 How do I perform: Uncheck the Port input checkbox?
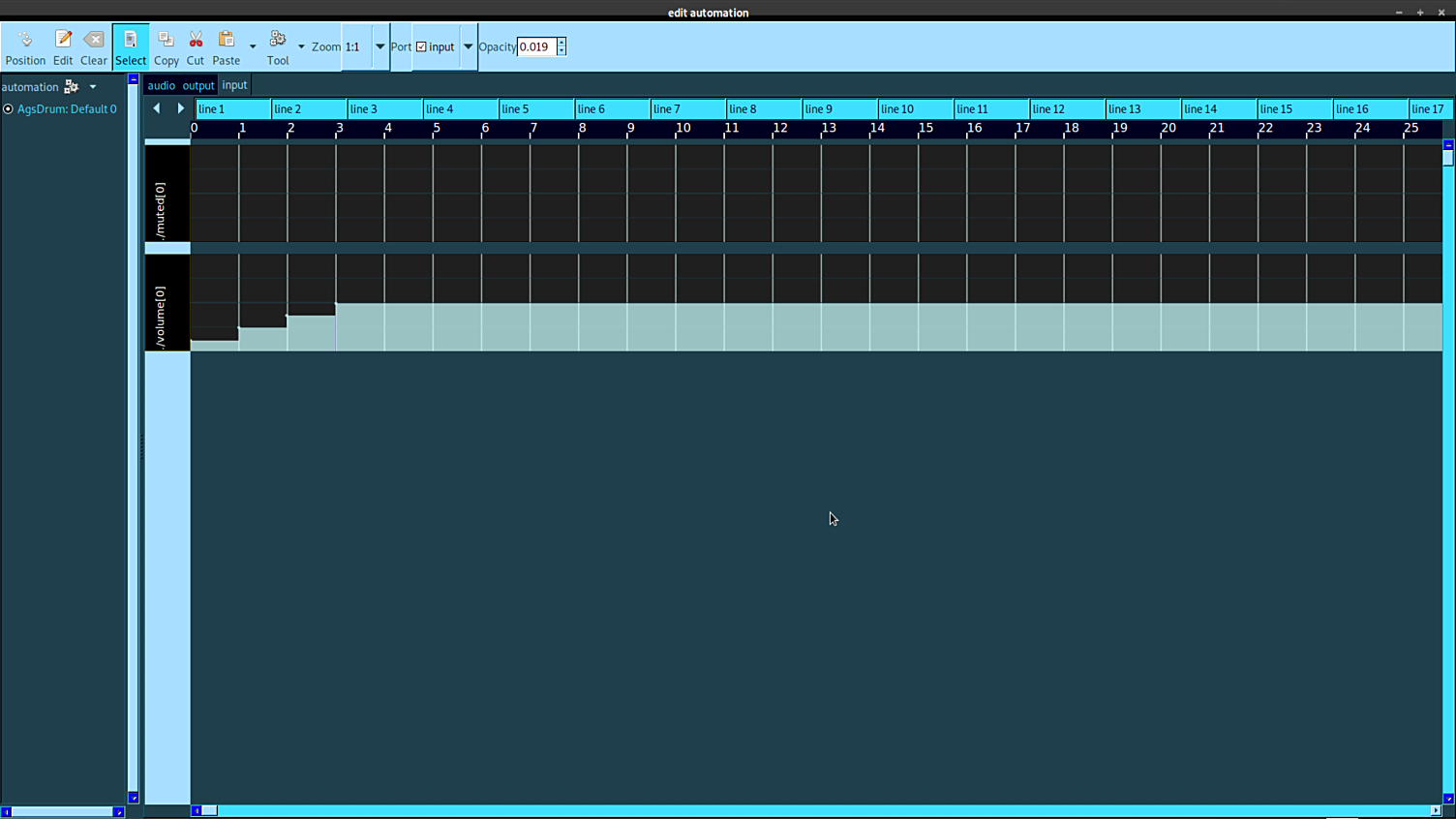pos(422,46)
